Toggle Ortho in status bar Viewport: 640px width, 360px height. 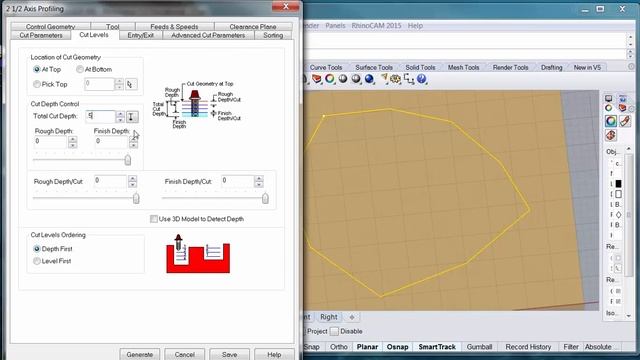click(338, 347)
